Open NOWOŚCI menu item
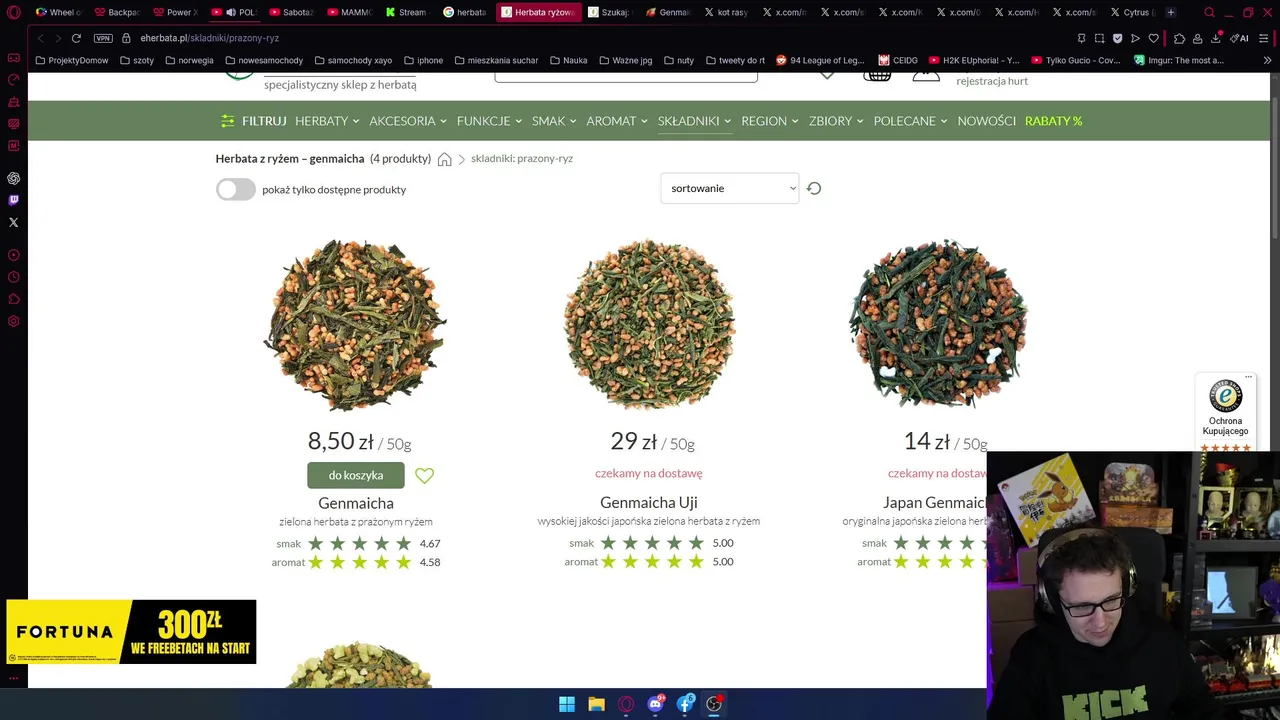The image size is (1280, 720). pyautogui.click(x=986, y=121)
